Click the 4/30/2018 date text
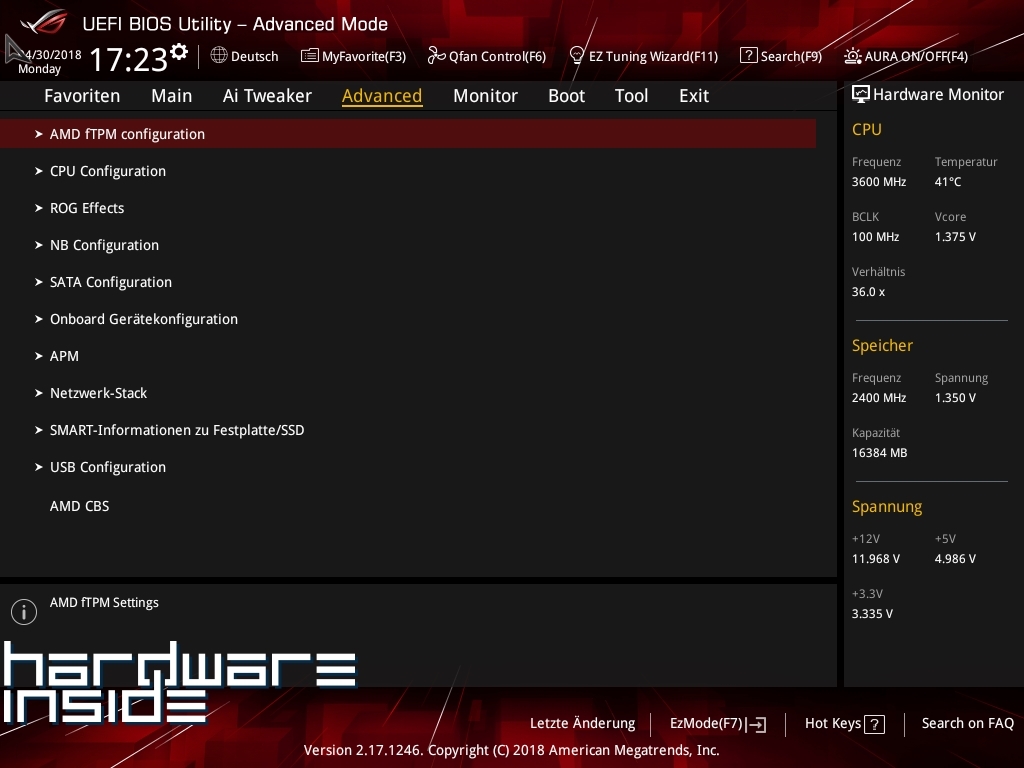 (54, 55)
